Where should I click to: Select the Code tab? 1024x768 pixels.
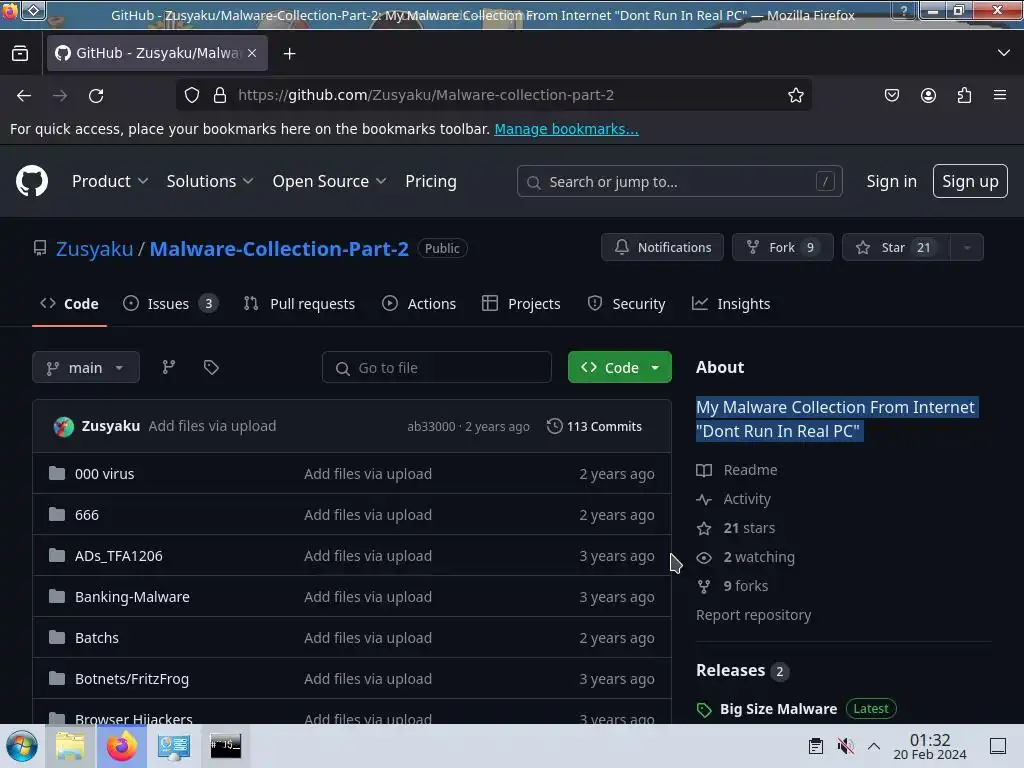[x=69, y=304]
